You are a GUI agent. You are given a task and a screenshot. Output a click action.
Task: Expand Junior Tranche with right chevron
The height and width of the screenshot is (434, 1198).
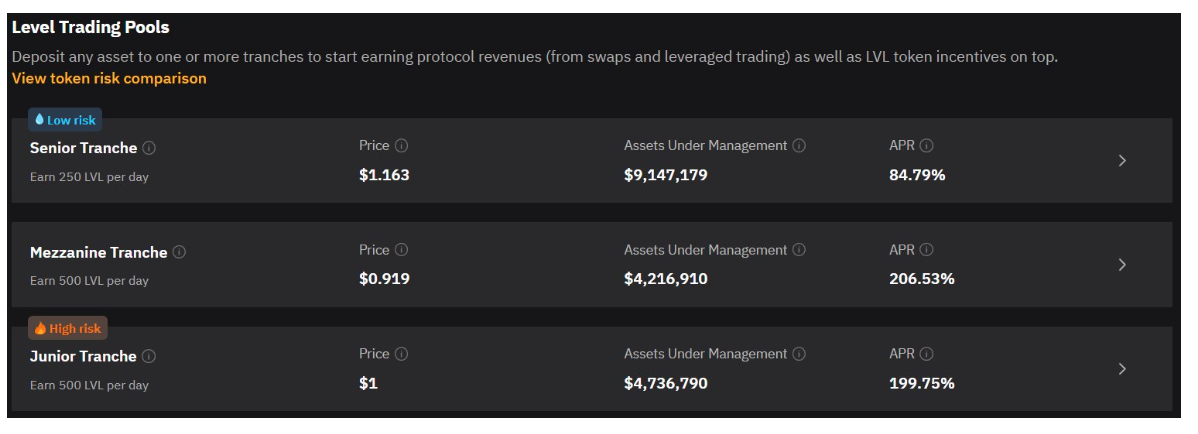click(1122, 368)
